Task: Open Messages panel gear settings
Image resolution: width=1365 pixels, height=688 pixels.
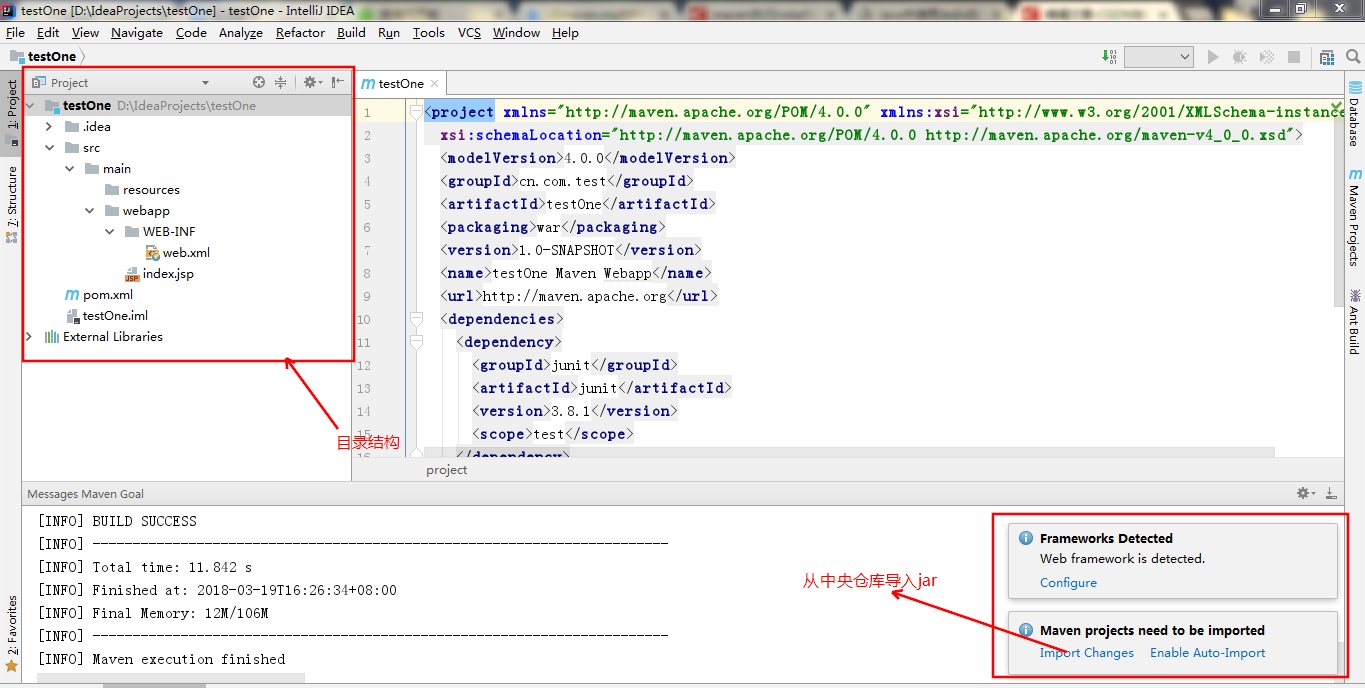Action: (1306, 493)
